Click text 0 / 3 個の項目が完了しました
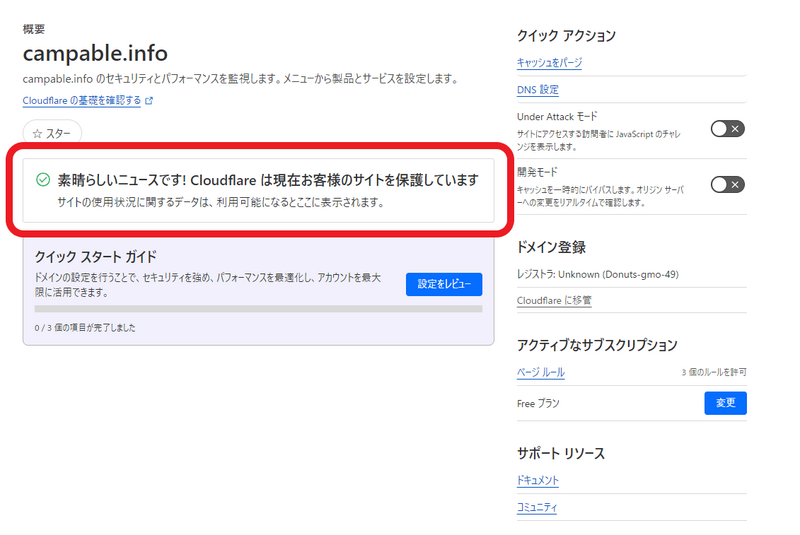The height and width of the screenshot is (535, 800). (85, 328)
